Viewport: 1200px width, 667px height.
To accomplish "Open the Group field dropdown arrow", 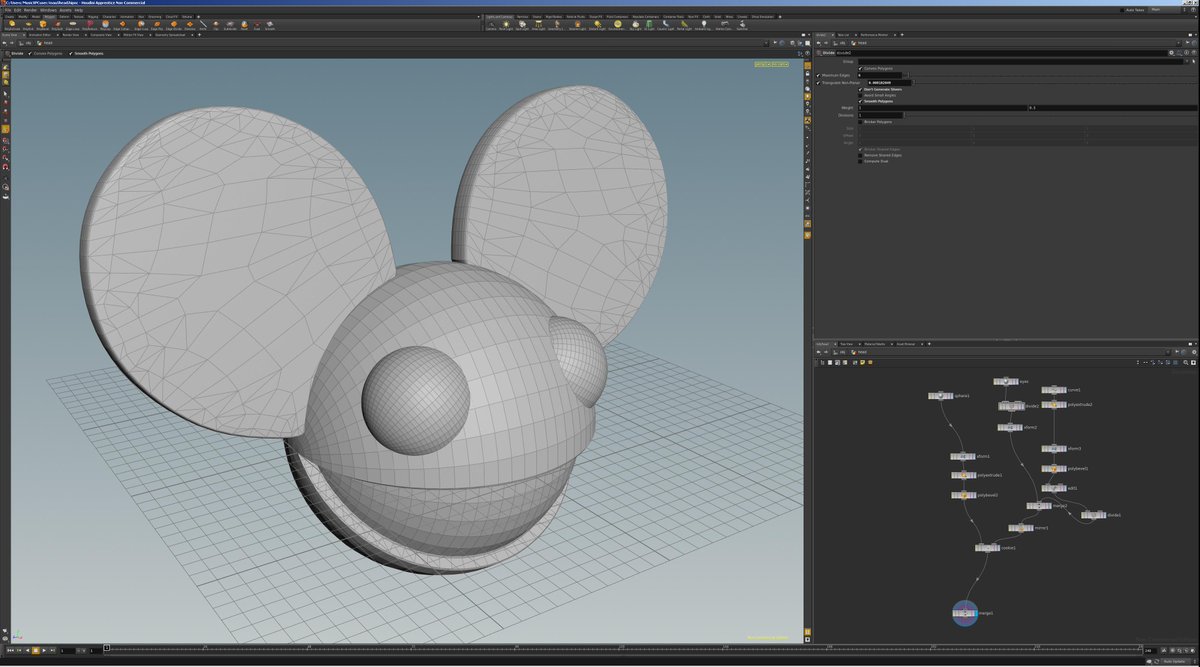I will tap(1187, 62).
